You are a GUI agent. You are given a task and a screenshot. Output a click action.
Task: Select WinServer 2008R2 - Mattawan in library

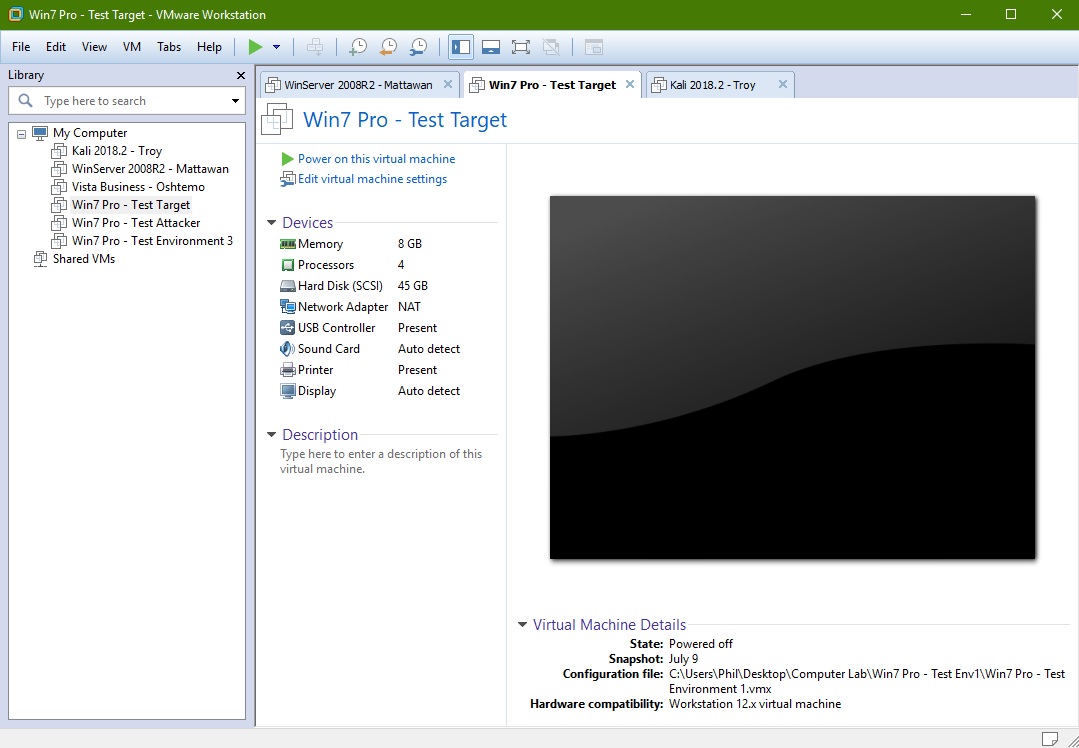150,169
